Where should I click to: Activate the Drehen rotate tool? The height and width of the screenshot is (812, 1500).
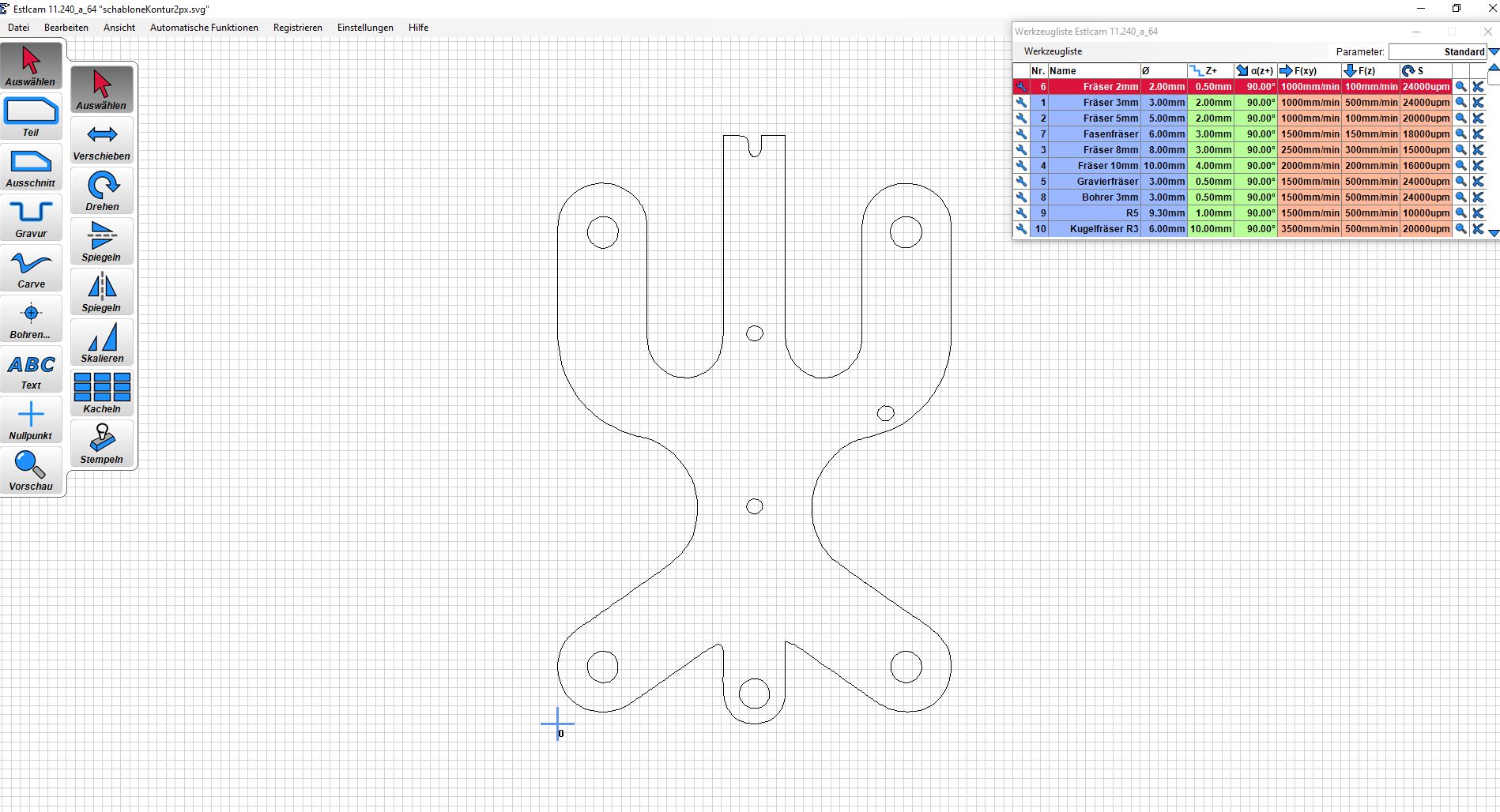[102, 191]
